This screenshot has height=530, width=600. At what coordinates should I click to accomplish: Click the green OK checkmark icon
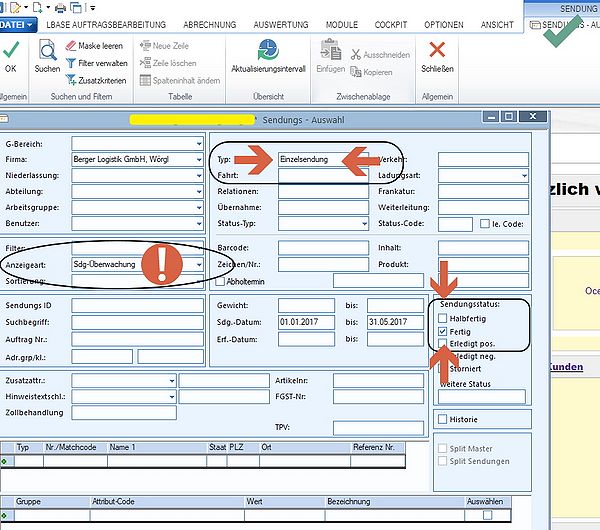[x=11, y=50]
